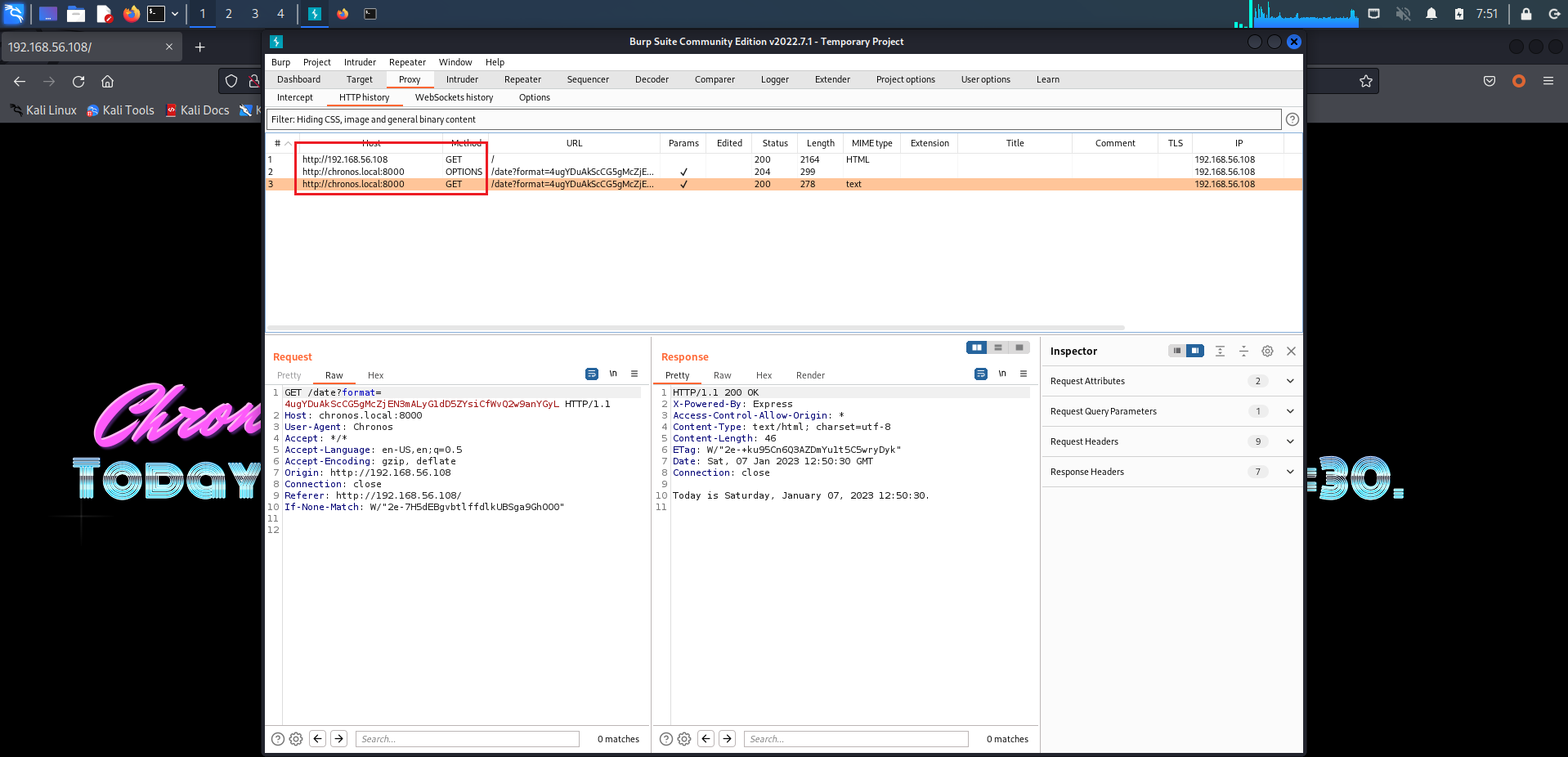Open the Burp menu
The image size is (1568, 757).
(x=280, y=62)
